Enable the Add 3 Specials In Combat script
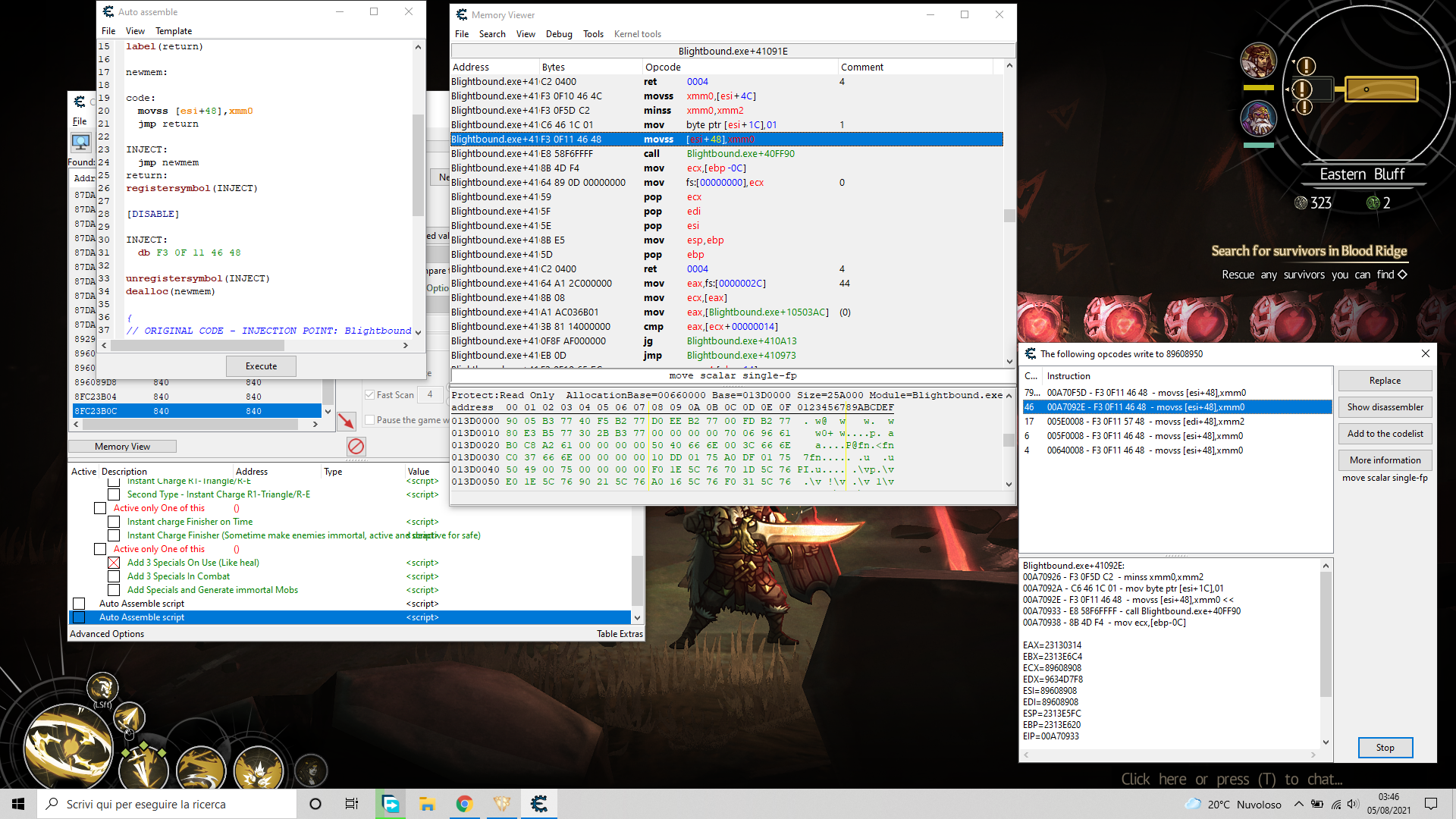1456x819 pixels. coord(115,576)
